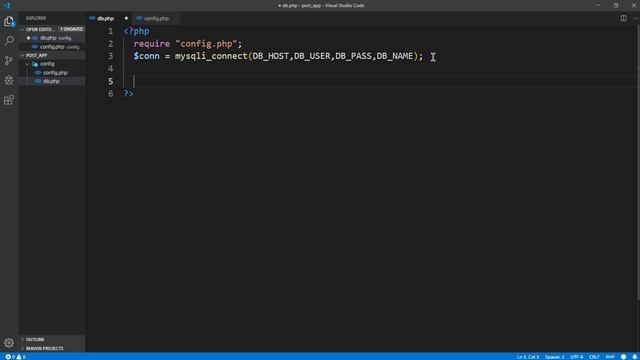
Task: Click the $conn variable
Action: tap(147, 56)
